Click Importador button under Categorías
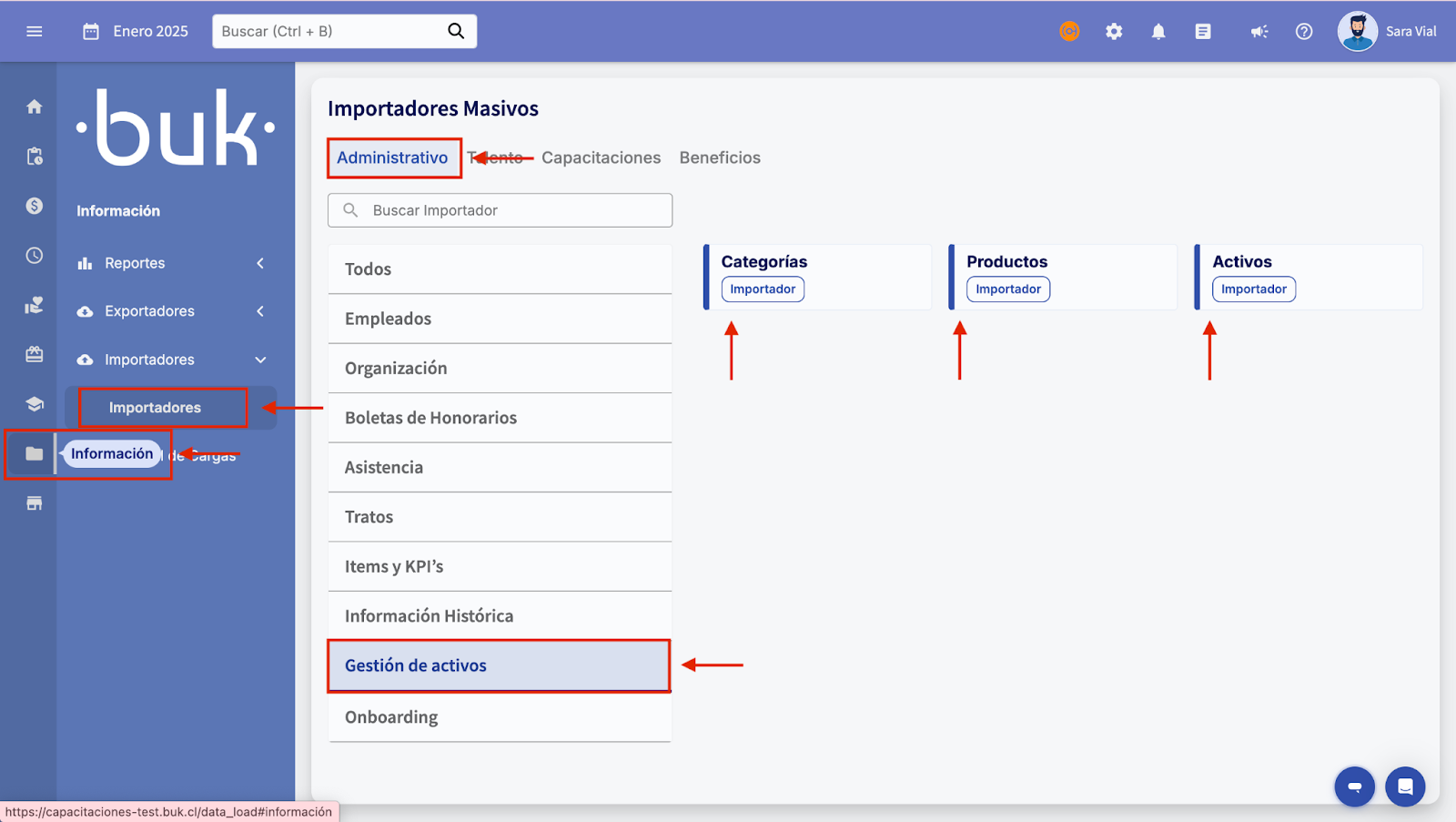This screenshot has width=1456, height=822. pyautogui.click(x=763, y=289)
